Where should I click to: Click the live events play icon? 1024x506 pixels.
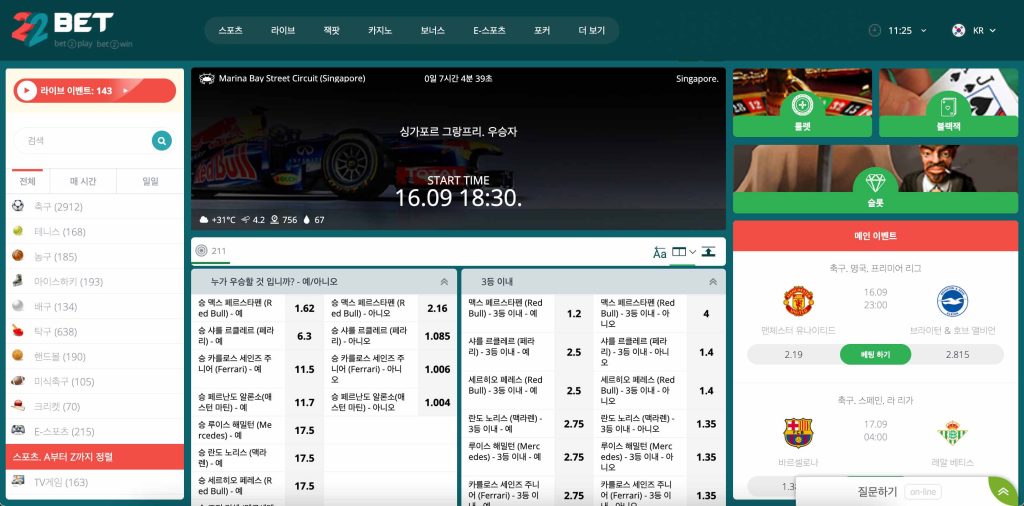[x=26, y=91]
